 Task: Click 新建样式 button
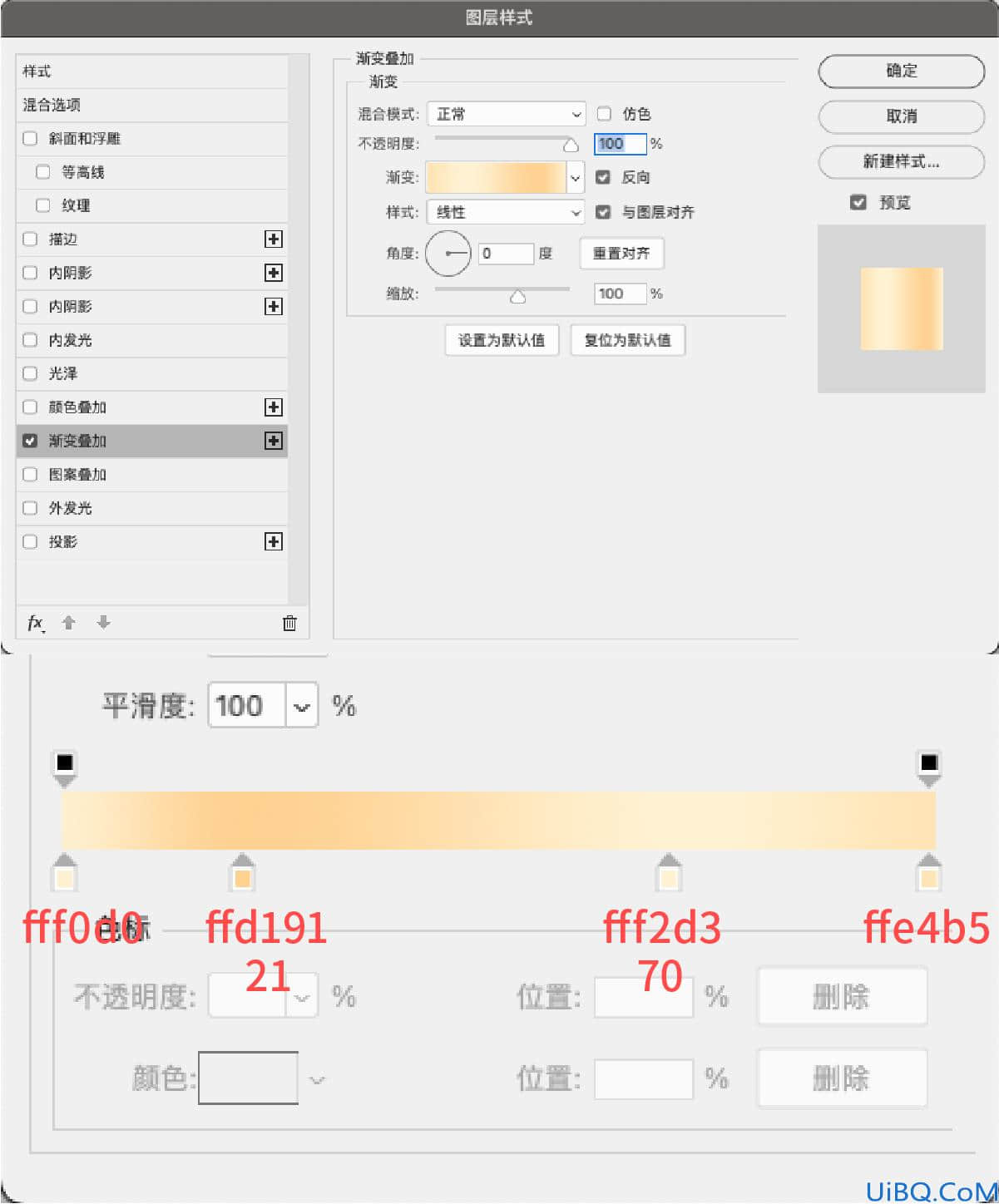902,161
